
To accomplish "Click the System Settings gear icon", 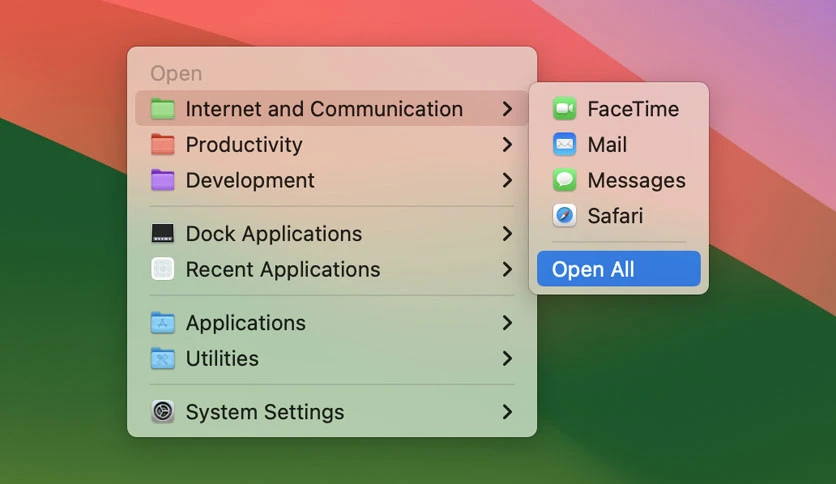I will (163, 412).
